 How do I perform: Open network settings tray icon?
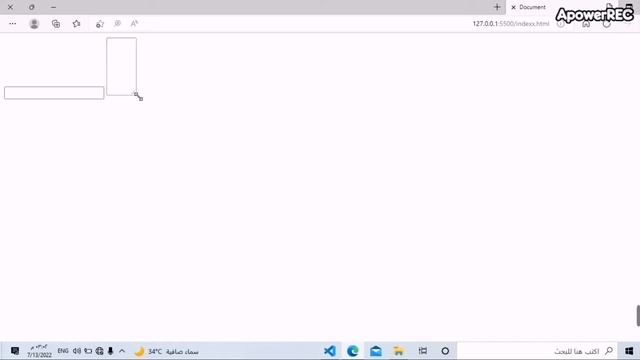click(100, 351)
